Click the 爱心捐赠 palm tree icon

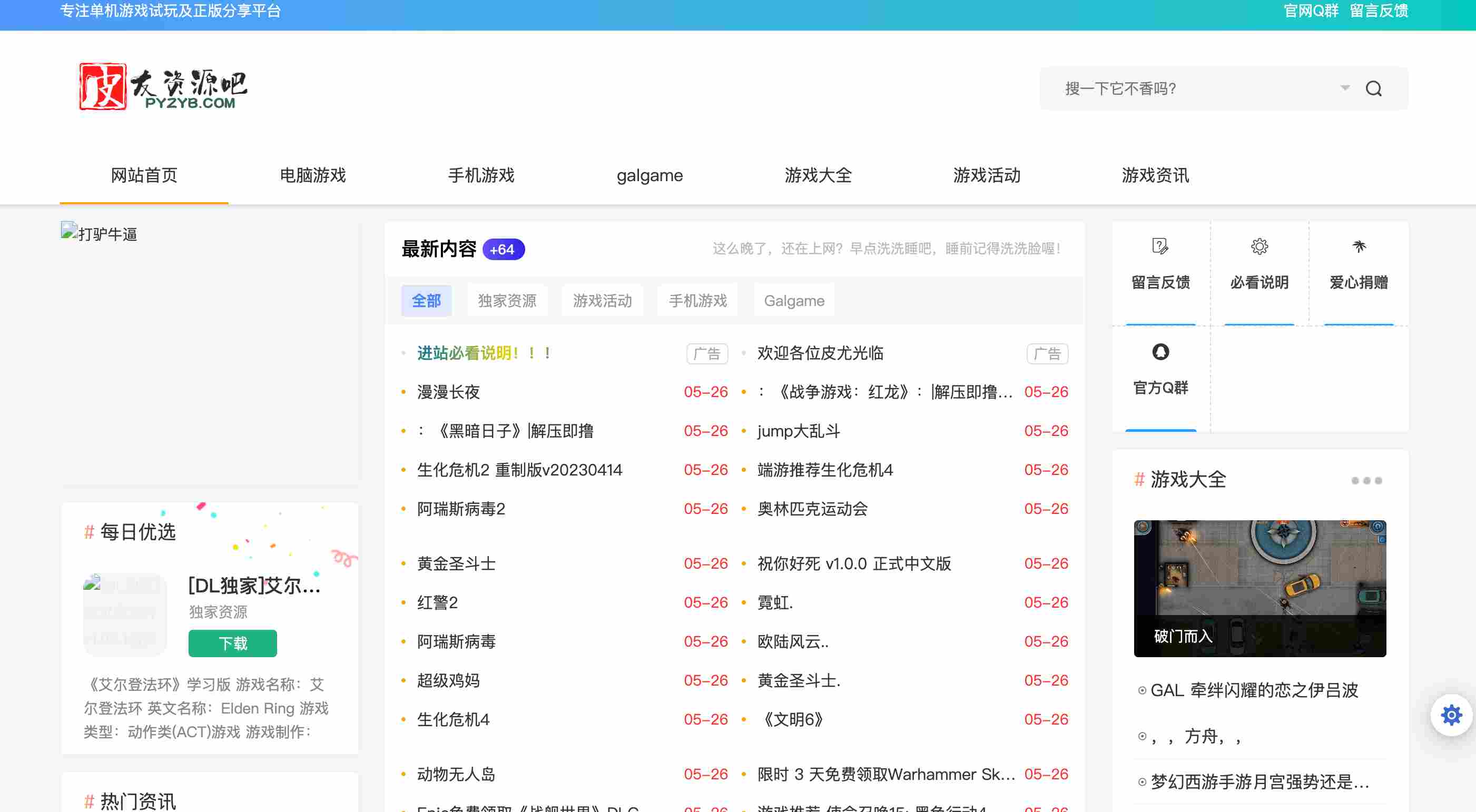tap(1359, 246)
